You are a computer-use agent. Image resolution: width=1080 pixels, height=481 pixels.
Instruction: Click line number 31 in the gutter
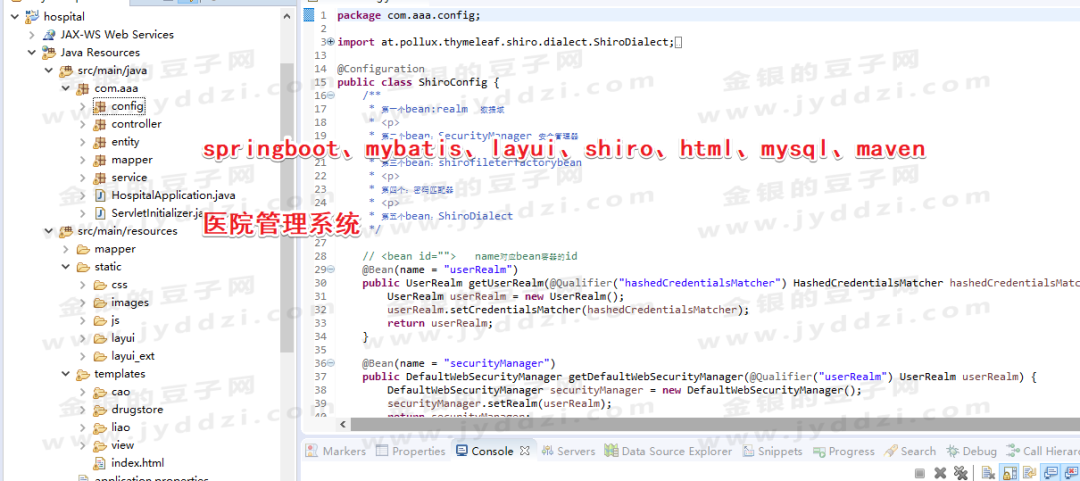(x=320, y=296)
